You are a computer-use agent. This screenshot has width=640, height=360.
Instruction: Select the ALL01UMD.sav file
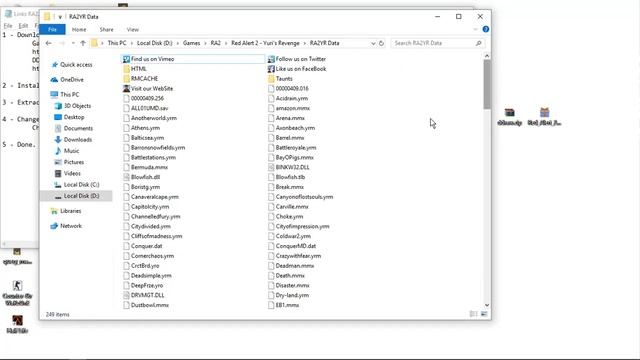click(x=146, y=108)
